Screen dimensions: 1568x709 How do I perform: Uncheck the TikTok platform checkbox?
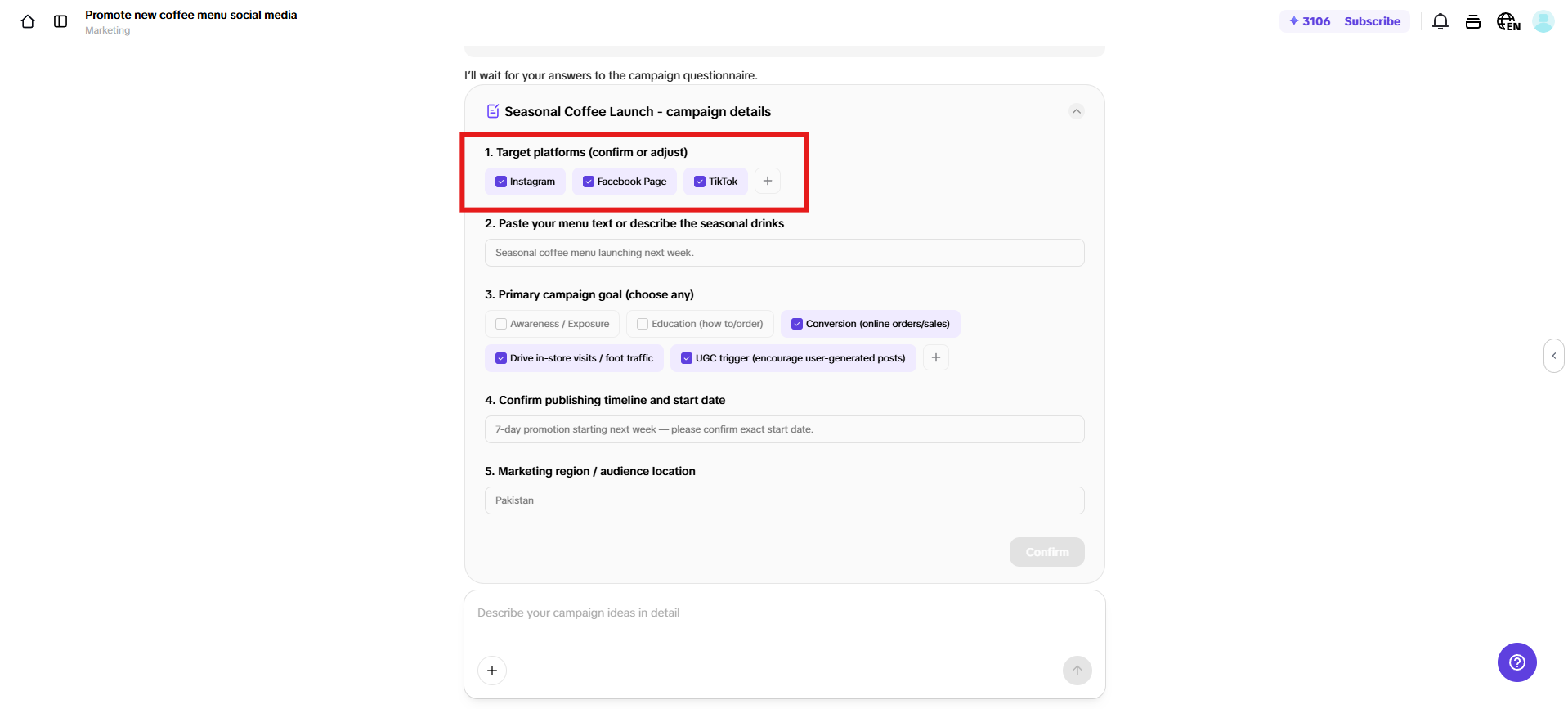[x=700, y=182]
